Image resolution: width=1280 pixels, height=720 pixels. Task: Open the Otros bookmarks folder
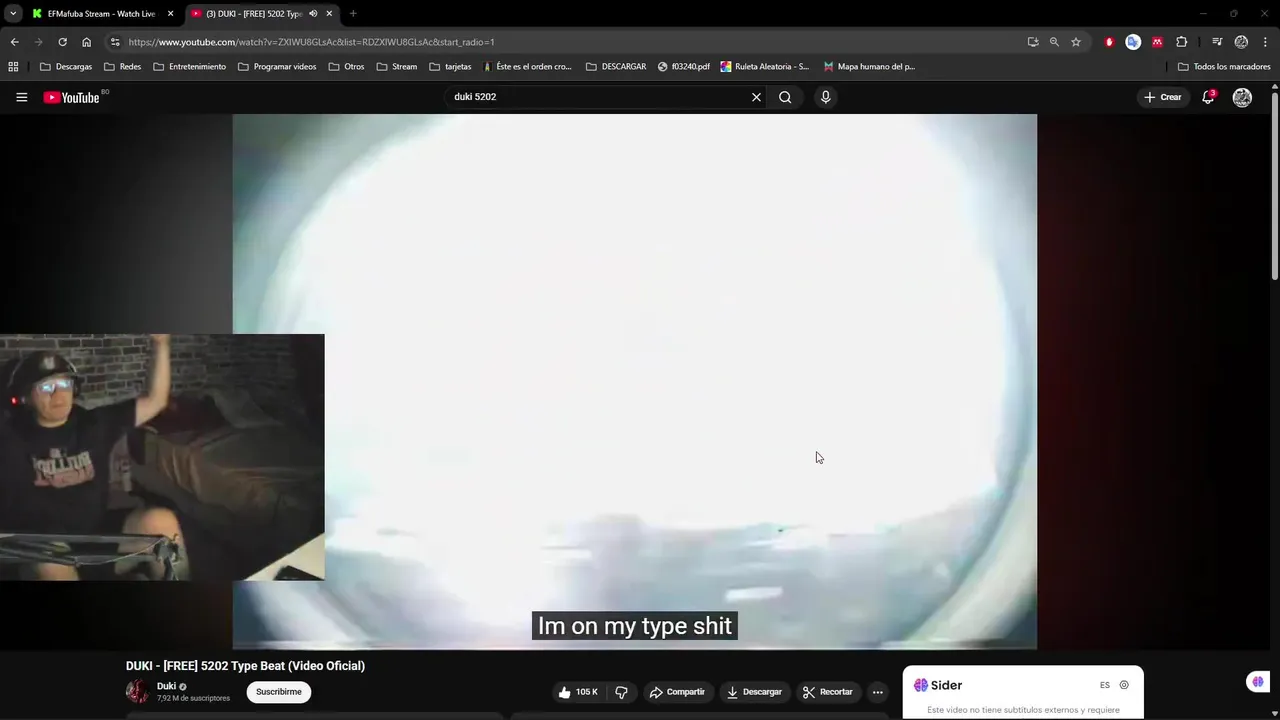[346, 67]
